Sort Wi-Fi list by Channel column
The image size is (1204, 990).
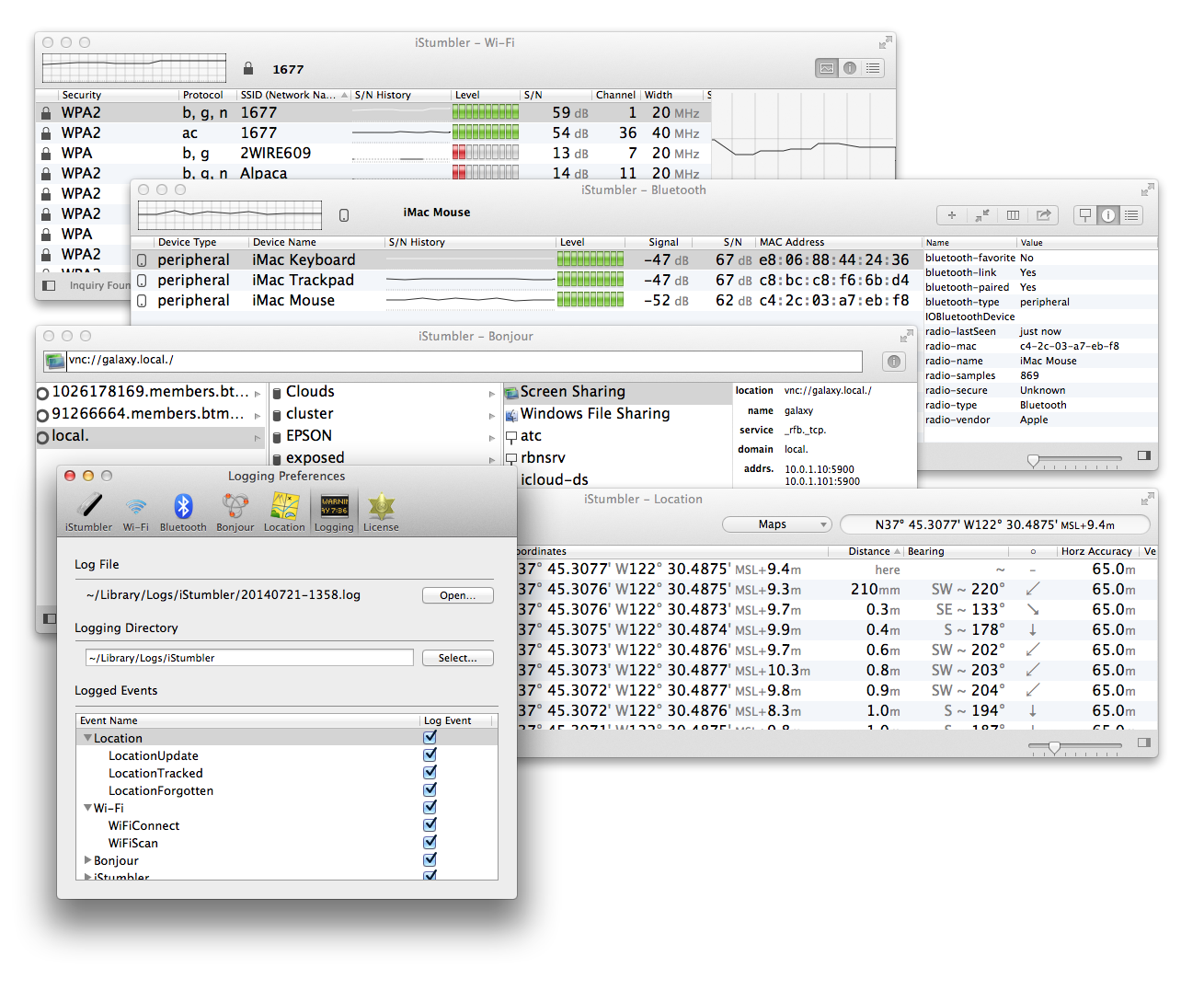pyautogui.click(x=615, y=95)
